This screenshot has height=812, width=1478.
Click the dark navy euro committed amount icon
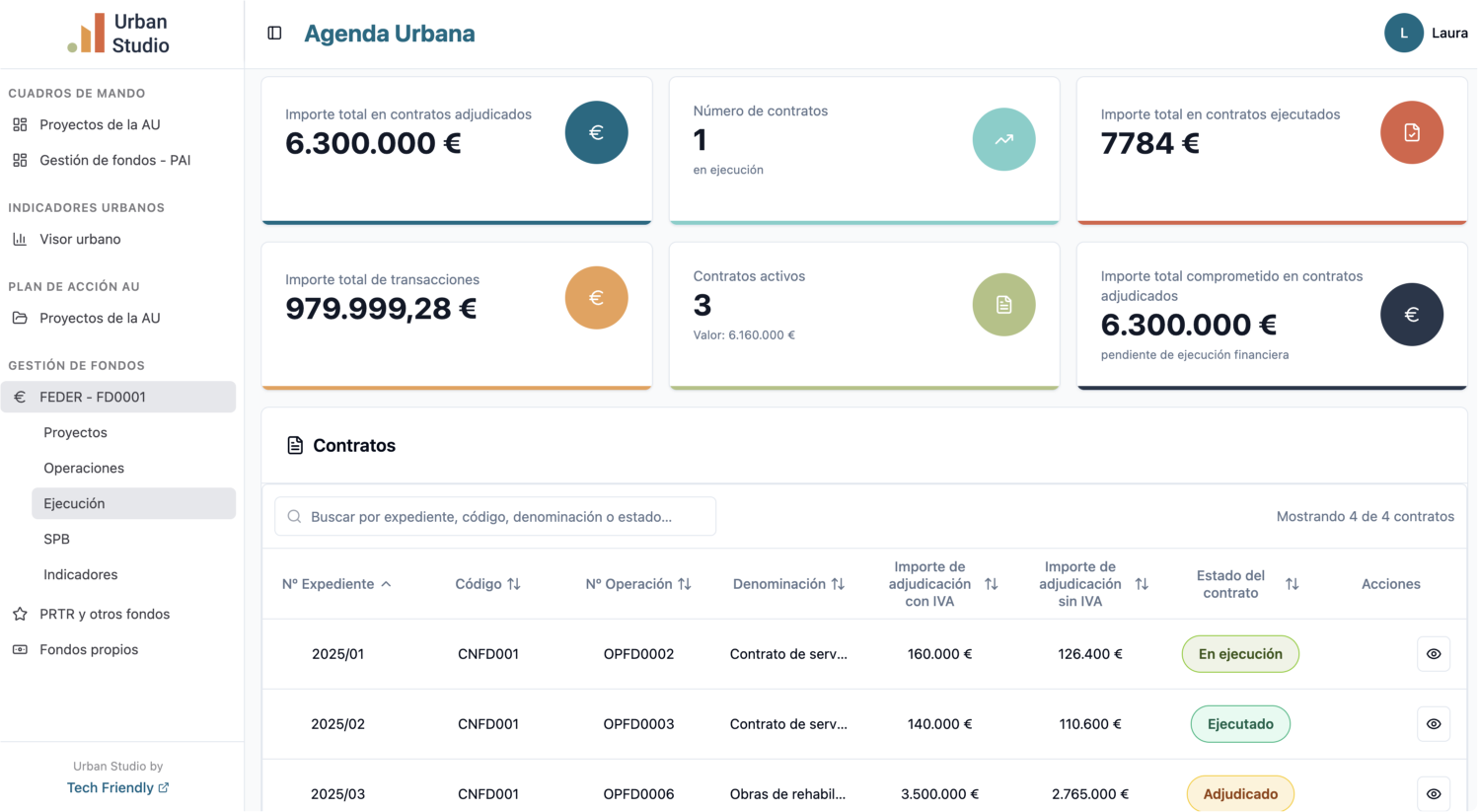point(1411,315)
